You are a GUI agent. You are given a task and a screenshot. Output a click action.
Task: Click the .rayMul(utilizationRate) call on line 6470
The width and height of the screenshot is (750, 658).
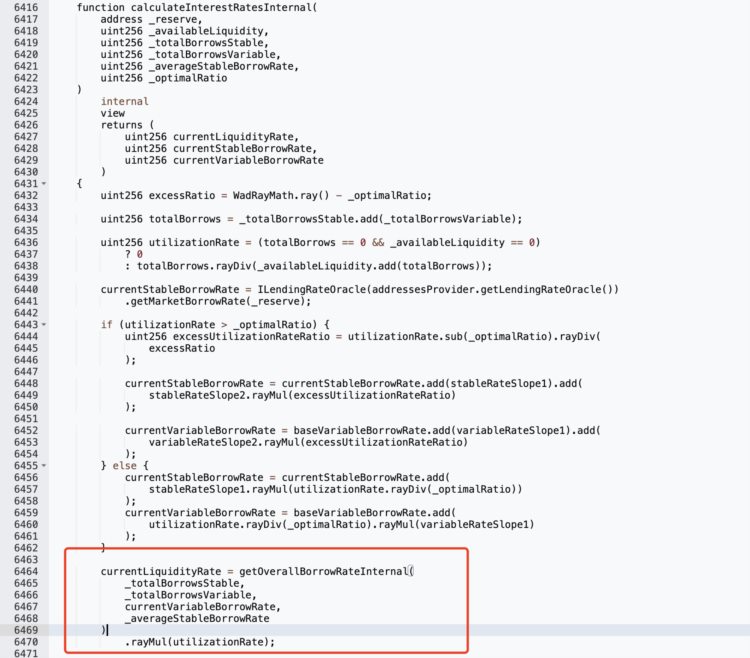(x=199, y=642)
